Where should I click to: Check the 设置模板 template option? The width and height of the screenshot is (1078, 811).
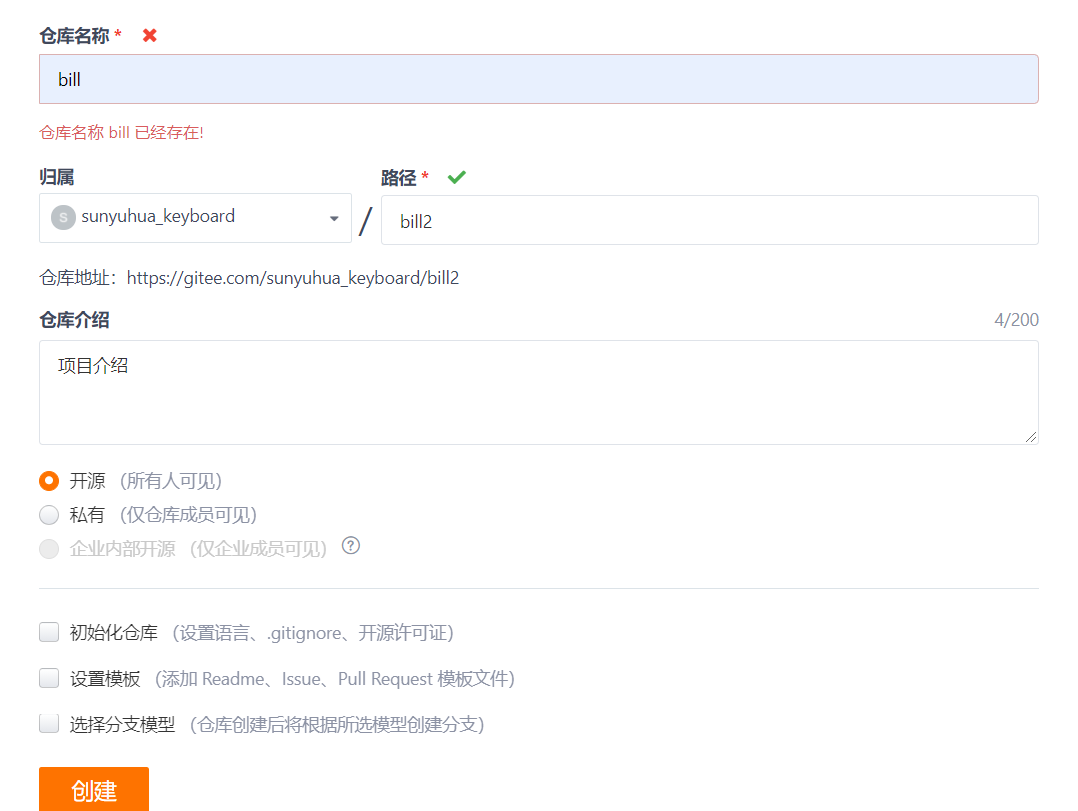[x=48, y=677]
